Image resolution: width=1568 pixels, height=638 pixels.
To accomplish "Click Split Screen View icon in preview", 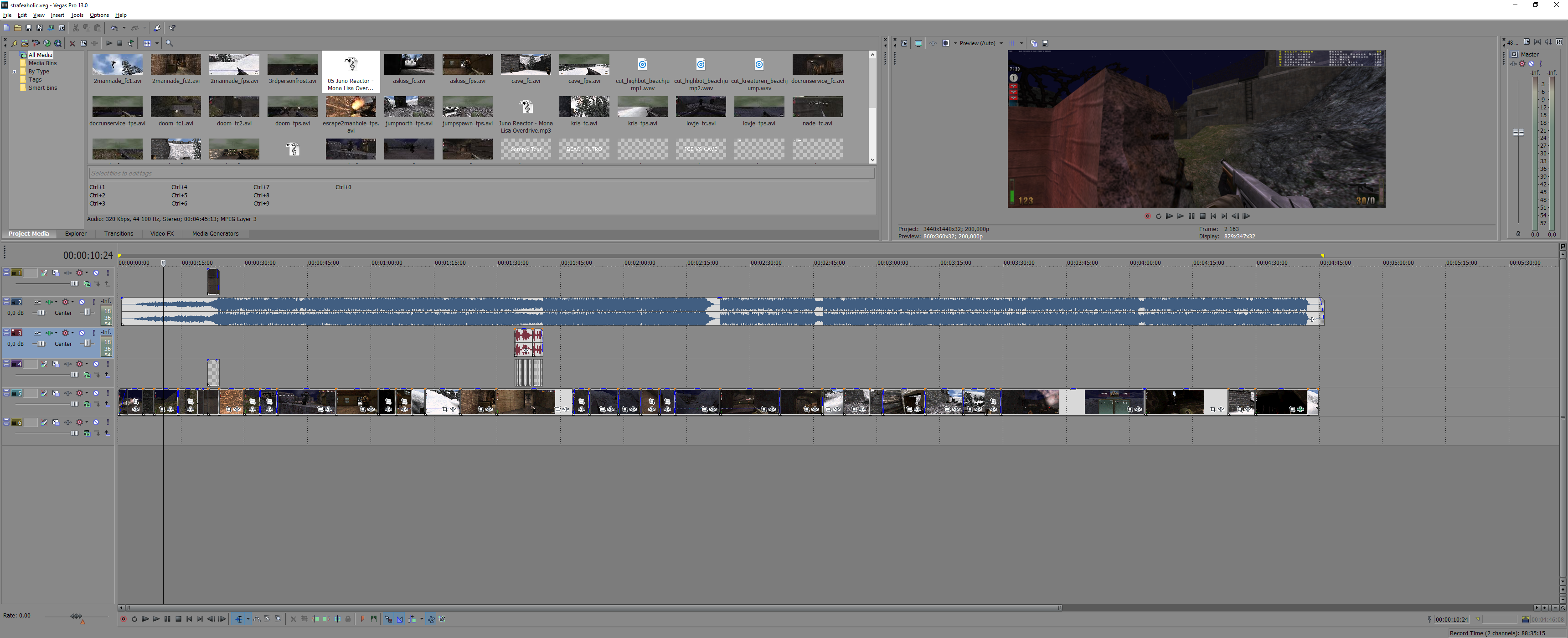I will tap(946, 43).
